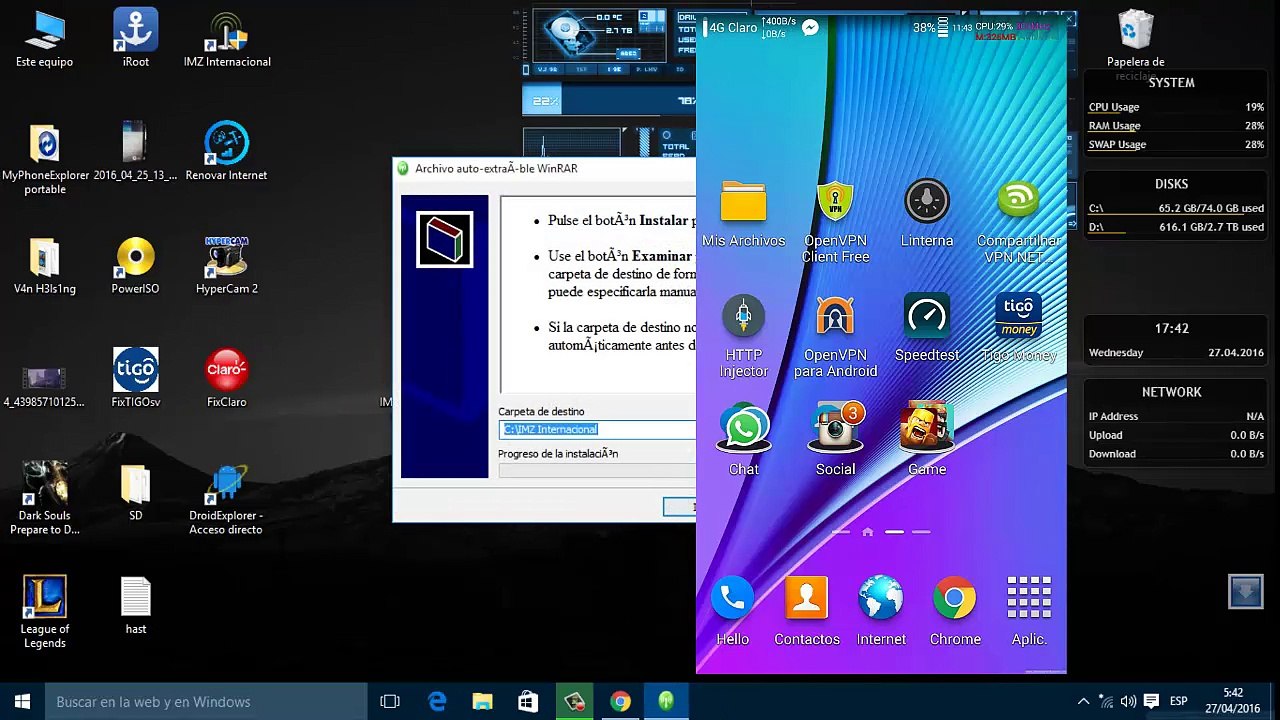This screenshot has height=720, width=1280.
Task: Open the volume control in system tray
Action: click(x=1128, y=702)
